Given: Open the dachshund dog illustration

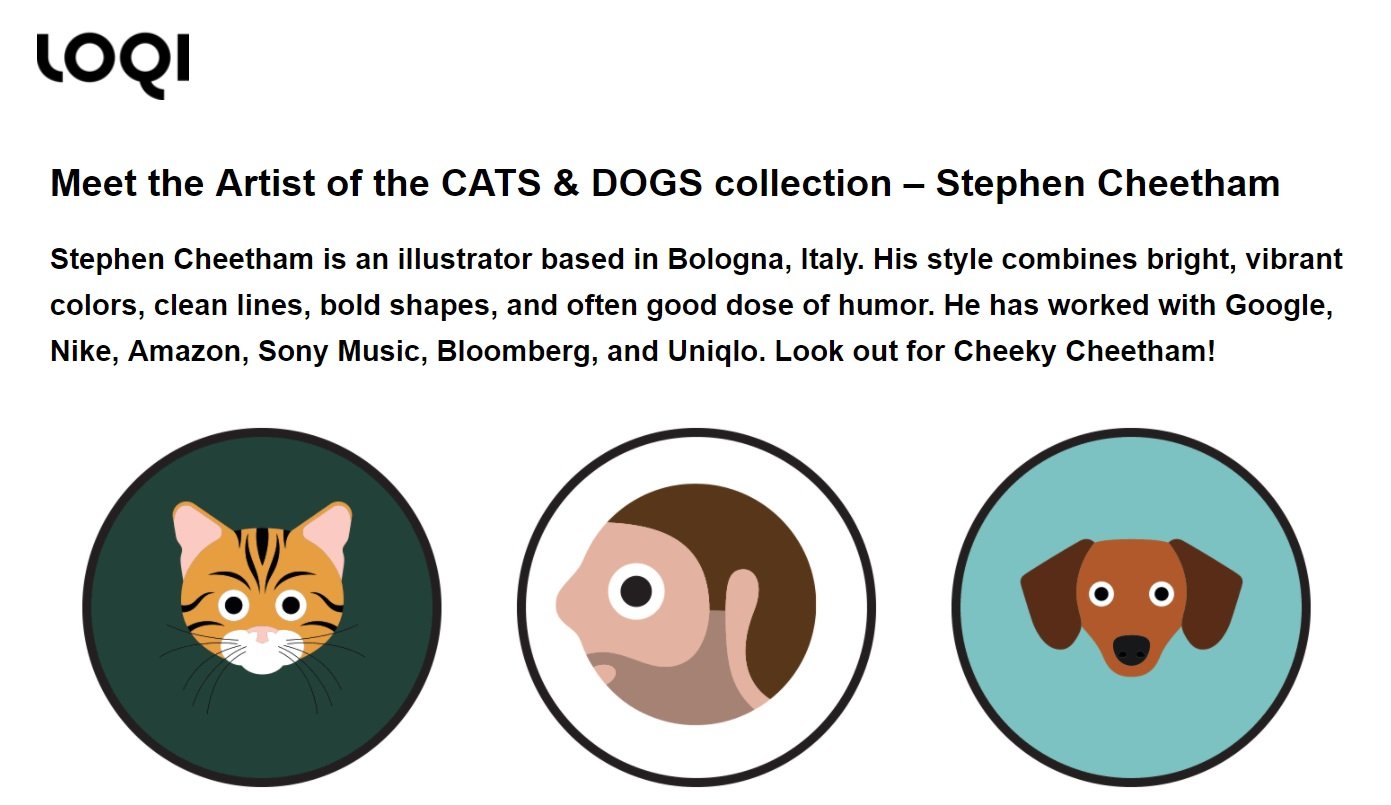Looking at the screenshot, I should point(1131,607).
